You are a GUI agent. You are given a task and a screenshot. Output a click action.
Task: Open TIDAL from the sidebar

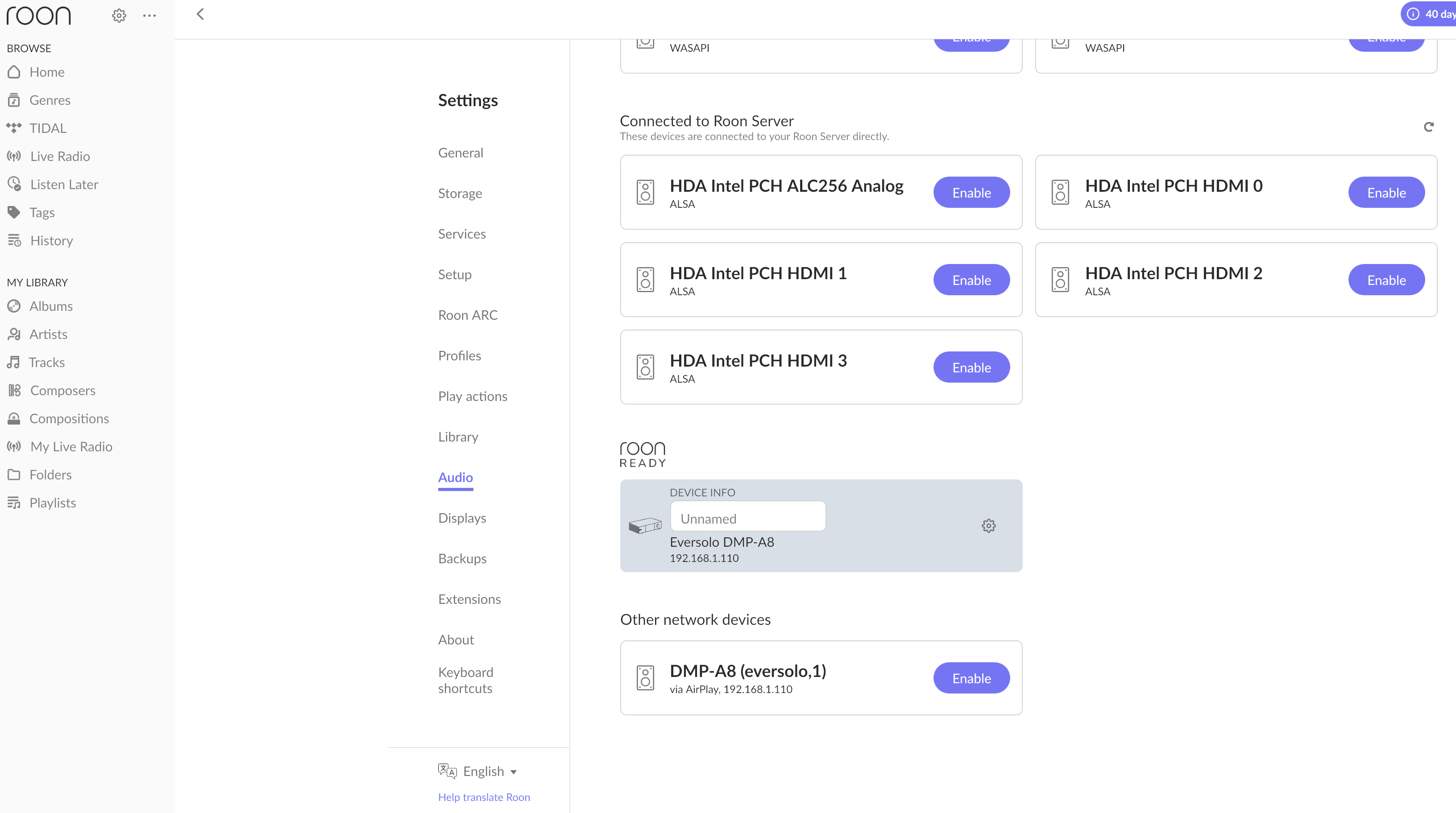click(x=47, y=128)
